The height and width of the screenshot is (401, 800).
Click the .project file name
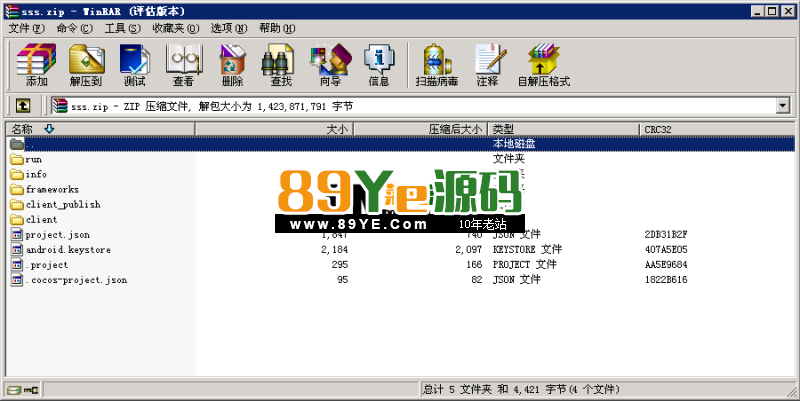click(x=47, y=265)
